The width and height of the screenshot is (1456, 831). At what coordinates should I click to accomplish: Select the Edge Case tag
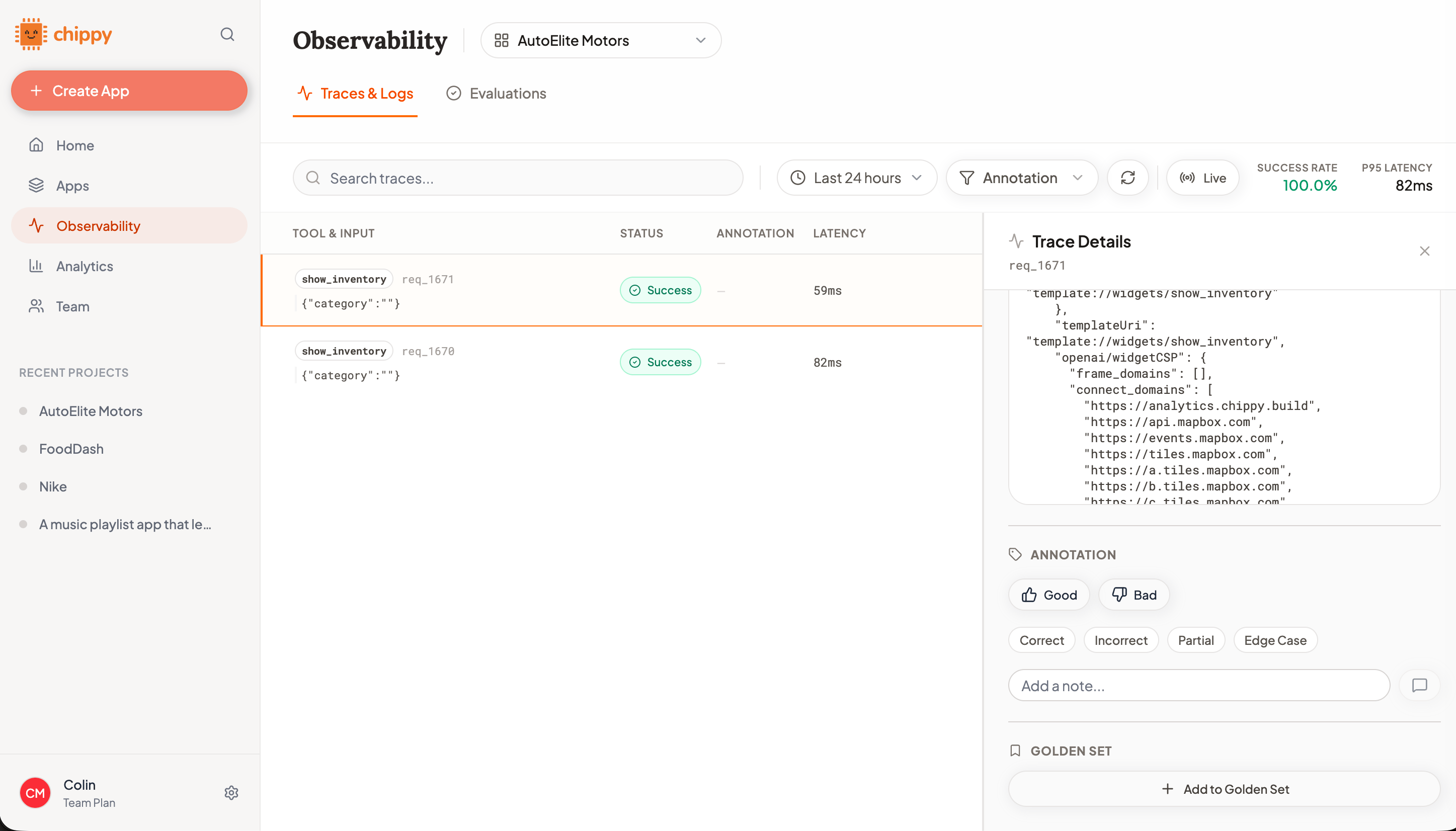click(1275, 640)
